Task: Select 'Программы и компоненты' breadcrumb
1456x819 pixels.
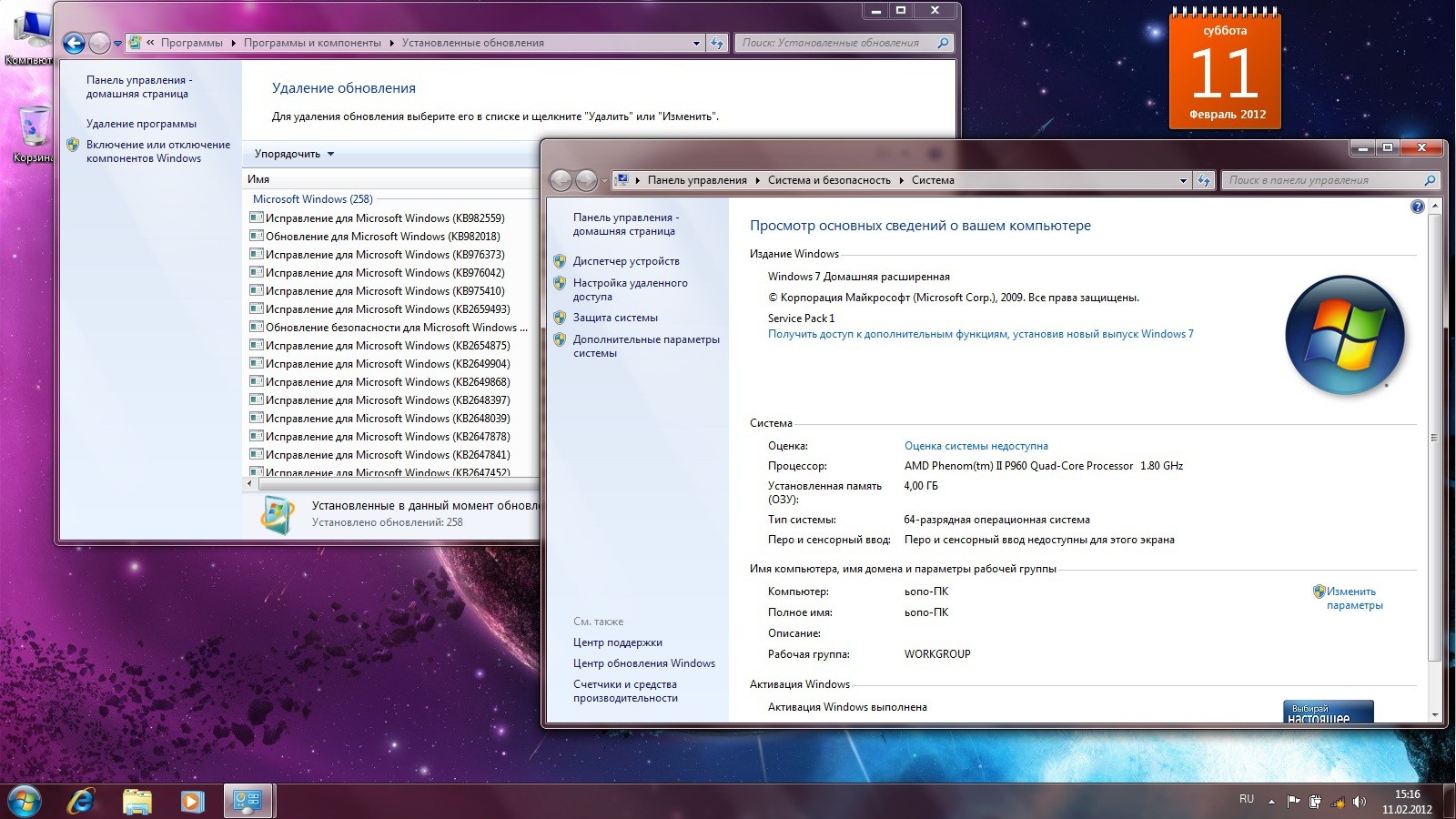Action: [x=312, y=43]
